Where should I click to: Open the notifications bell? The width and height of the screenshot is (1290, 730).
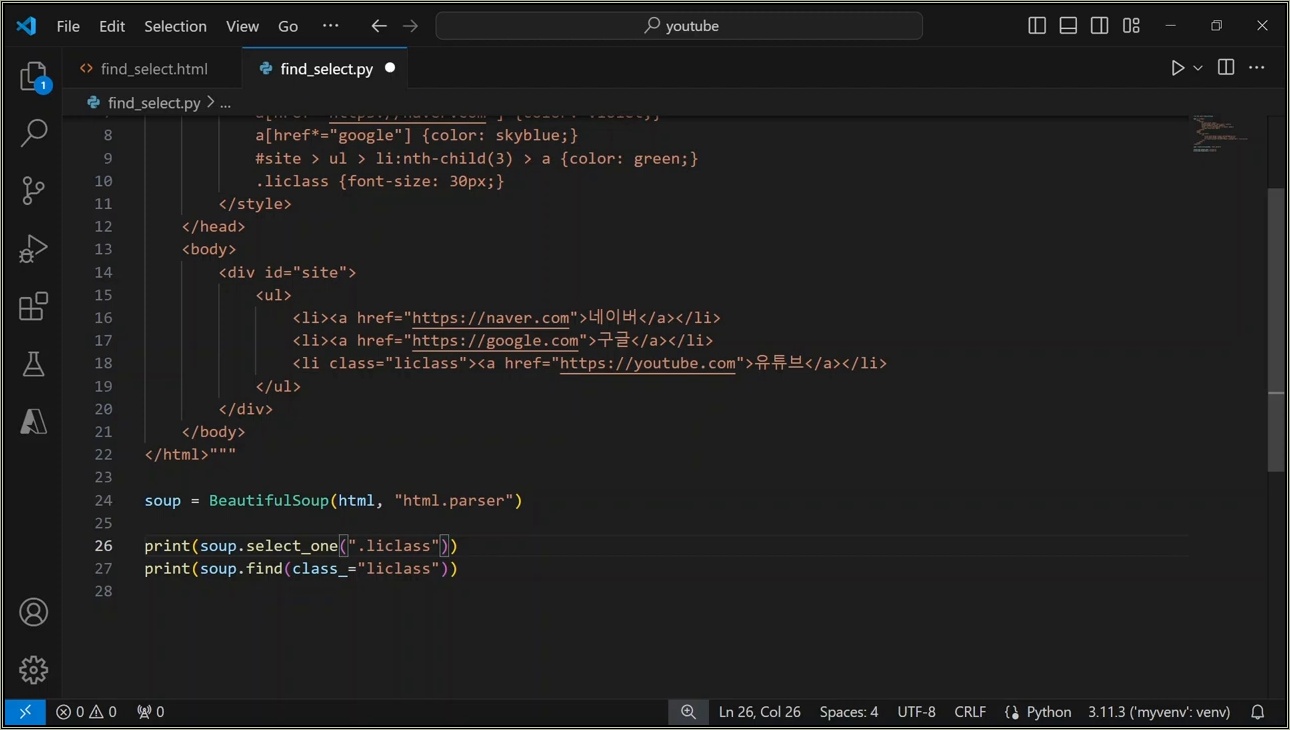1258,712
